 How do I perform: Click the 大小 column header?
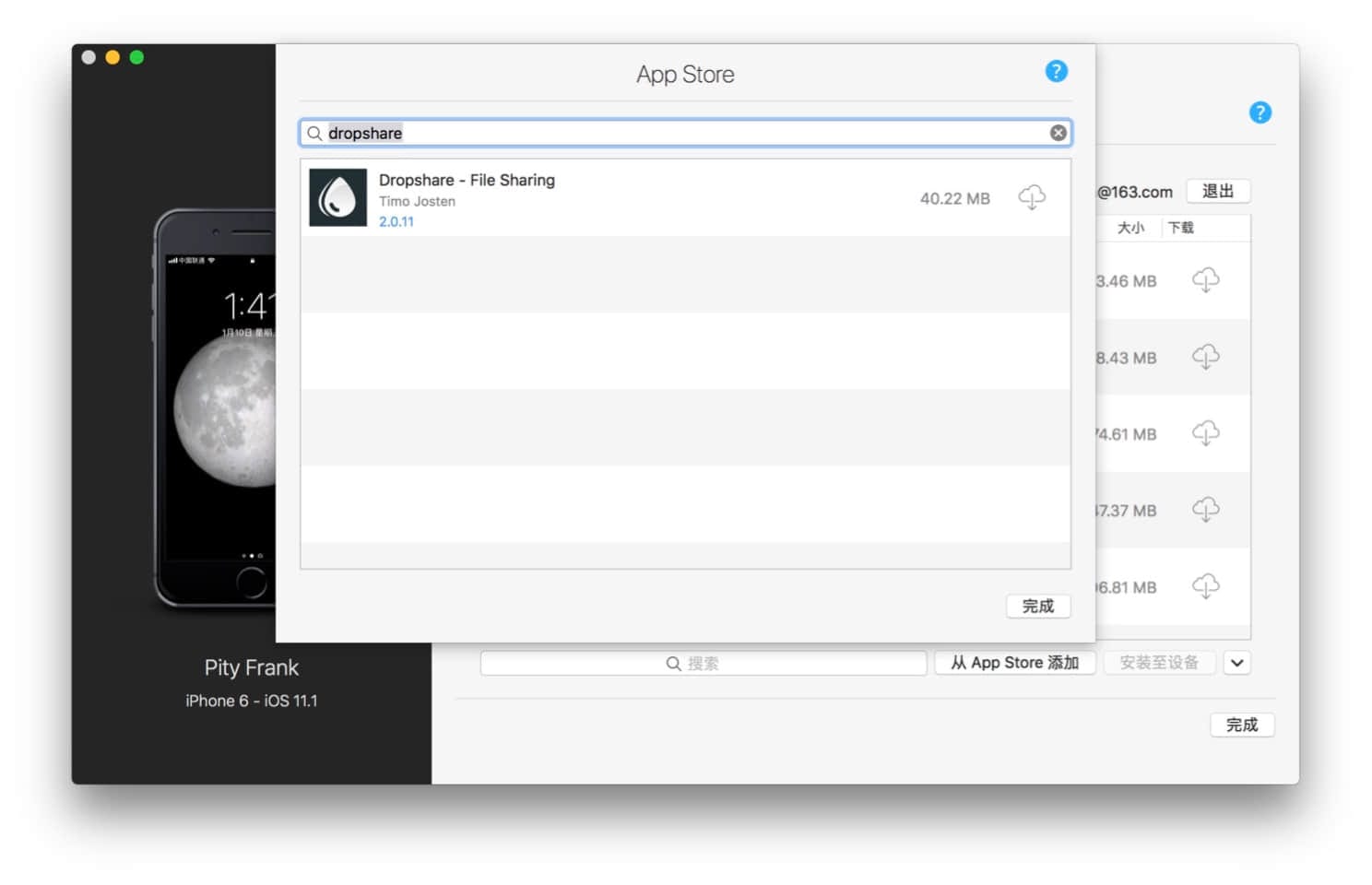coord(1130,227)
